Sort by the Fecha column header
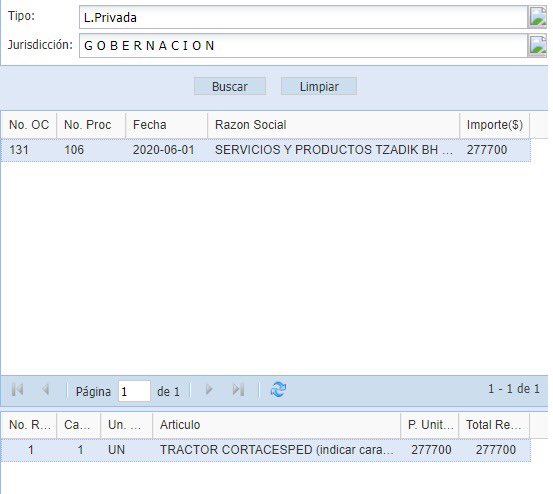Screen dimensions: 553x494 pos(166,125)
